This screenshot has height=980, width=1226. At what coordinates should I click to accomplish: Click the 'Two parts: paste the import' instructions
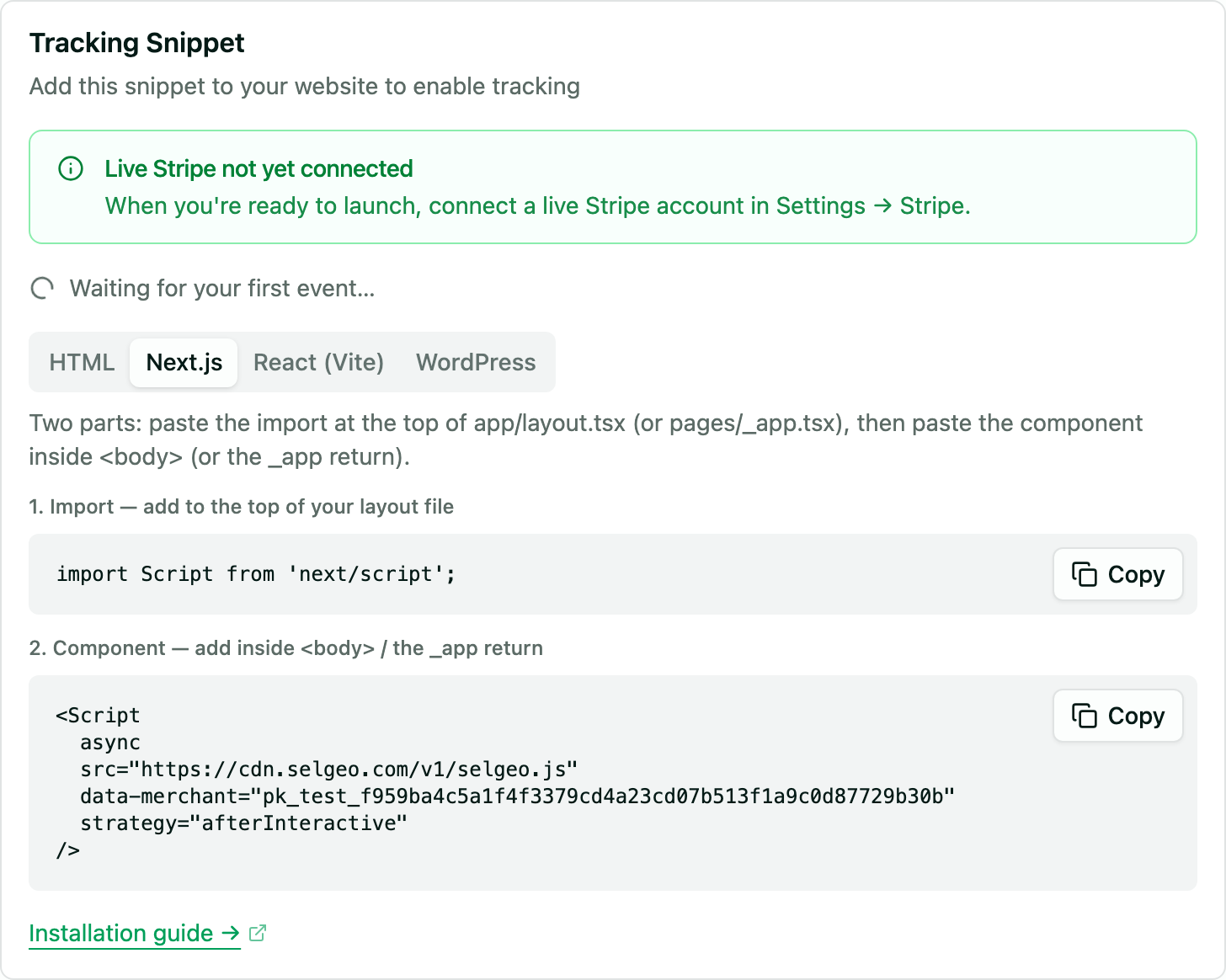click(x=586, y=439)
